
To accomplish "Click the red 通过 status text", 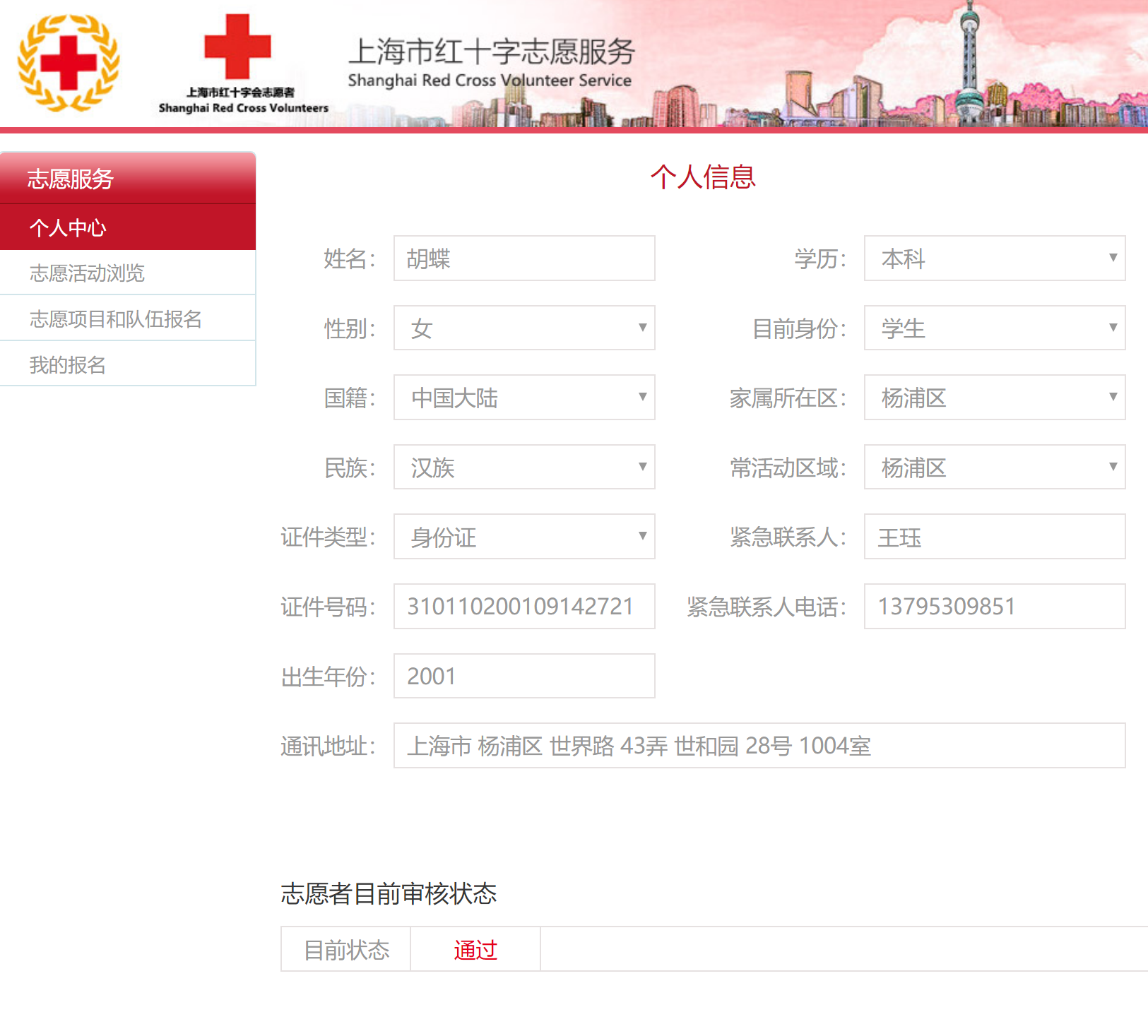I will click(x=475, y=950).
